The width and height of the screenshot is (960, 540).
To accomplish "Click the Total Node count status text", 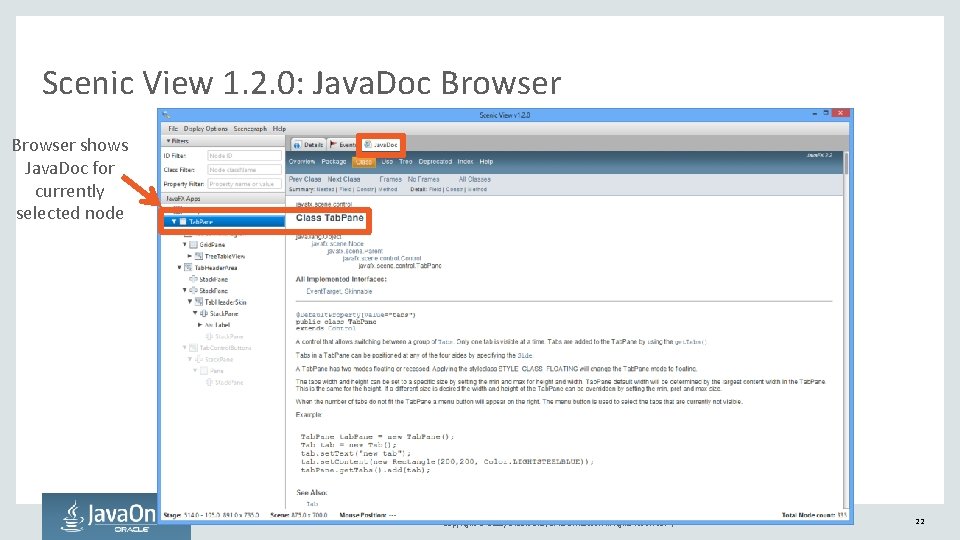I will (x=814, y=516).
